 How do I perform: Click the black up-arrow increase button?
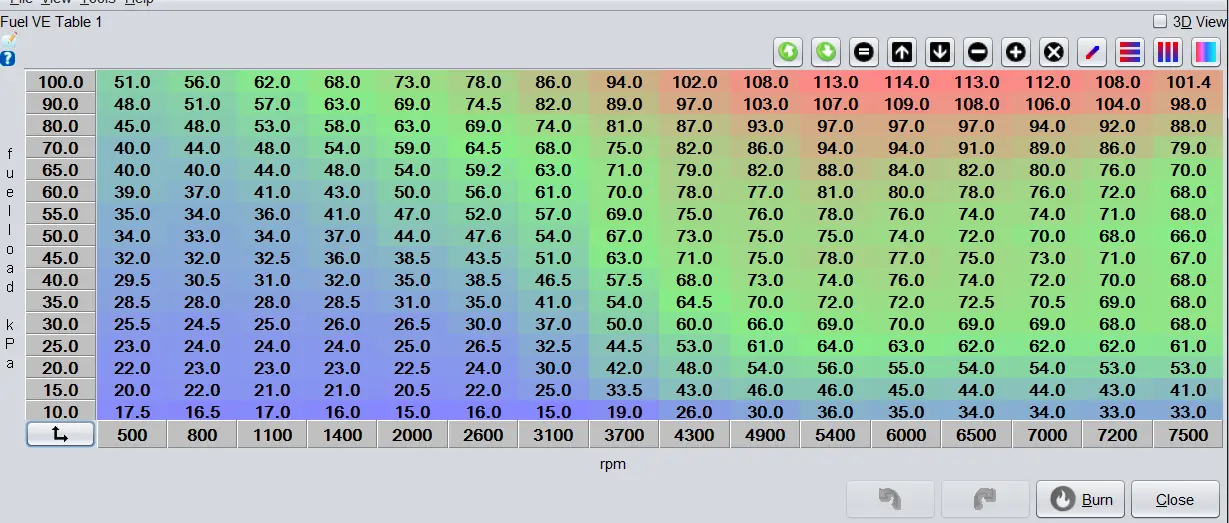coord(902,52)
